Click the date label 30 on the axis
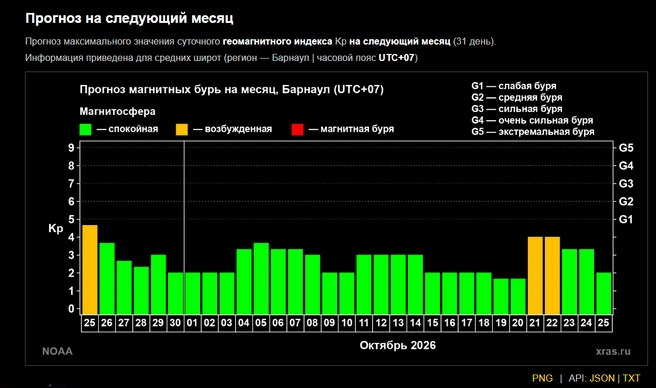The height and width of the screenshot is (388, 656). point(175,323)
